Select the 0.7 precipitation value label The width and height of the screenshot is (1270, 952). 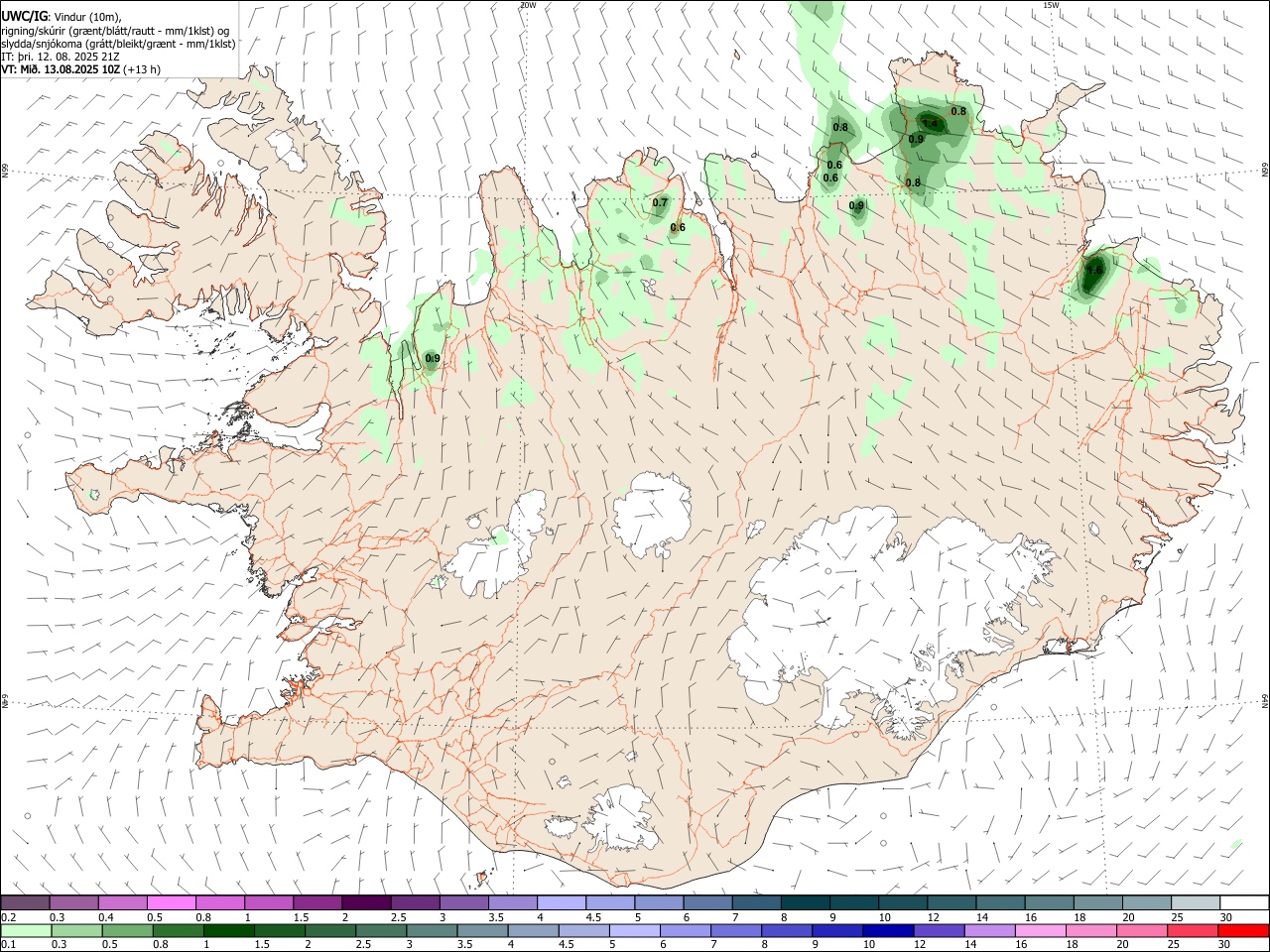660,203
